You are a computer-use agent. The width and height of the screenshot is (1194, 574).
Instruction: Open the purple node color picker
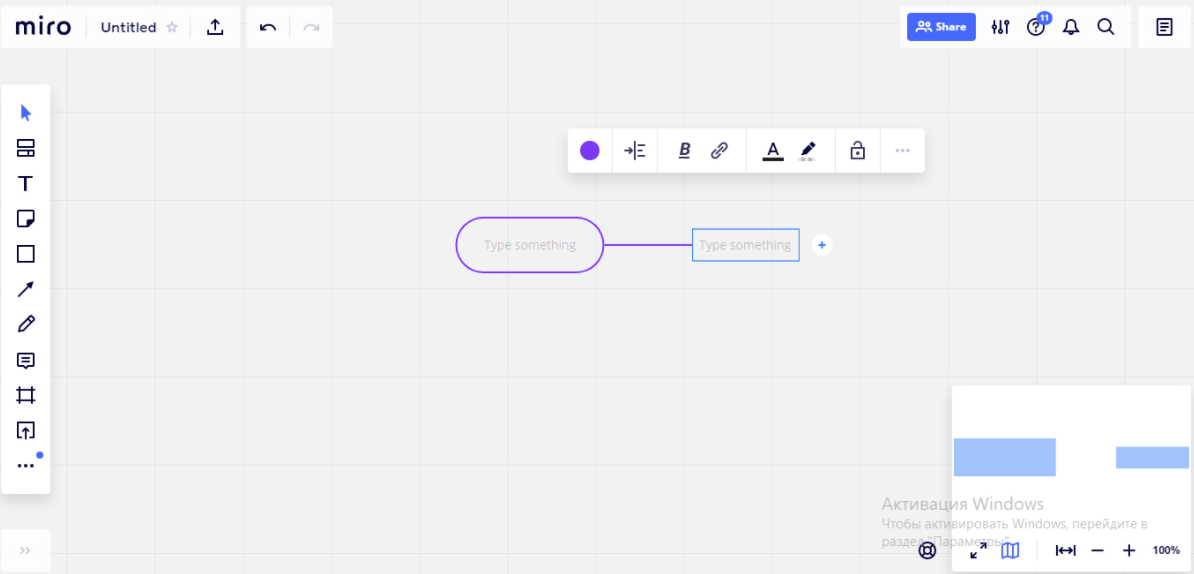[x=590, y=151]
